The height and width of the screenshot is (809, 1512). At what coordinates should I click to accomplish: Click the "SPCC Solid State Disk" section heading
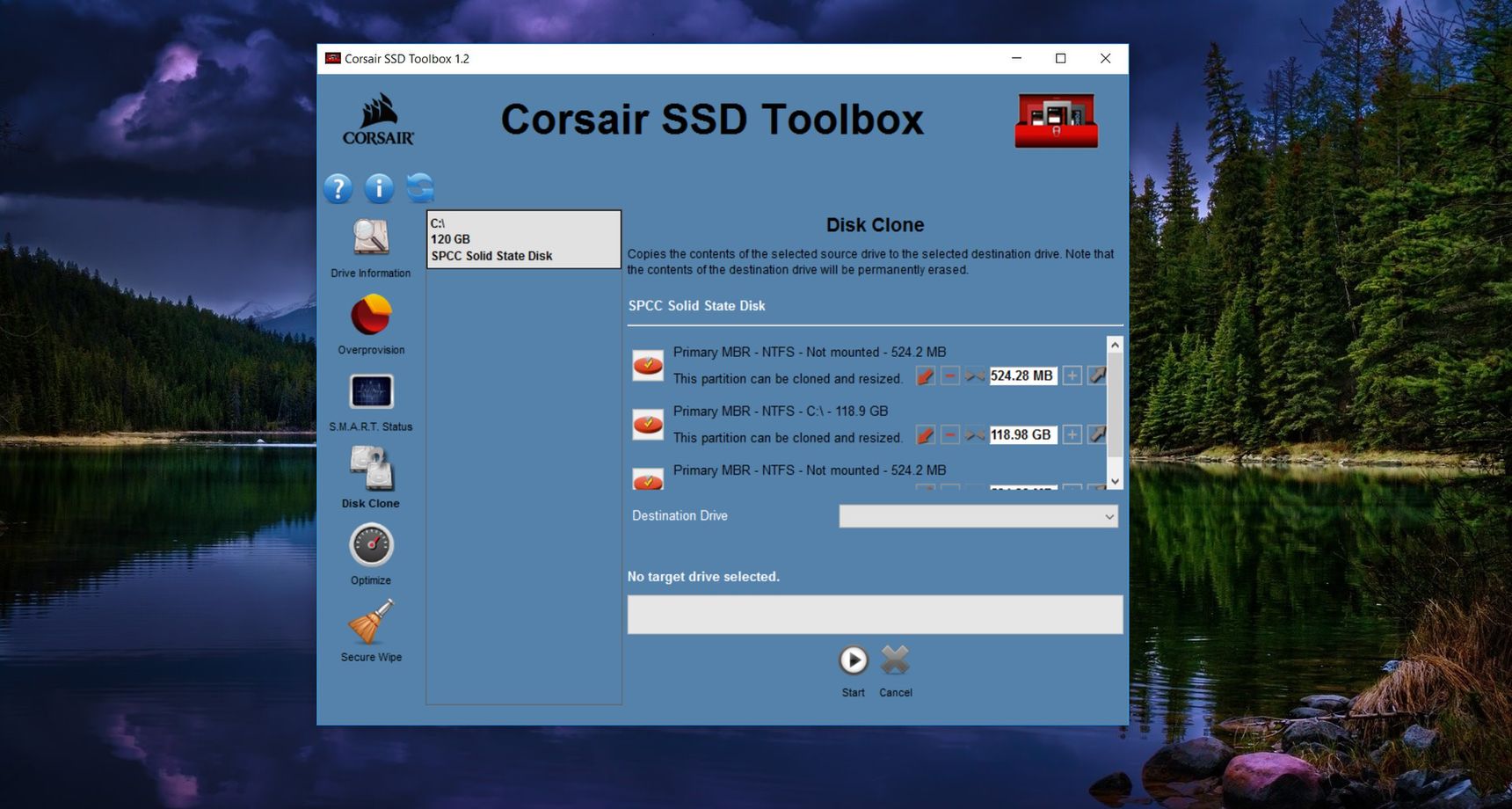pyautogui.click(x=697, y=306)
